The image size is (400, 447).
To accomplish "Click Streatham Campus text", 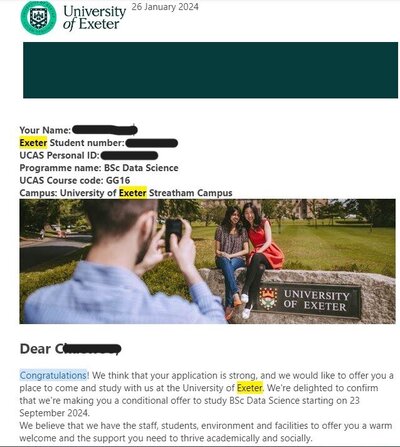I will (191, 193).
